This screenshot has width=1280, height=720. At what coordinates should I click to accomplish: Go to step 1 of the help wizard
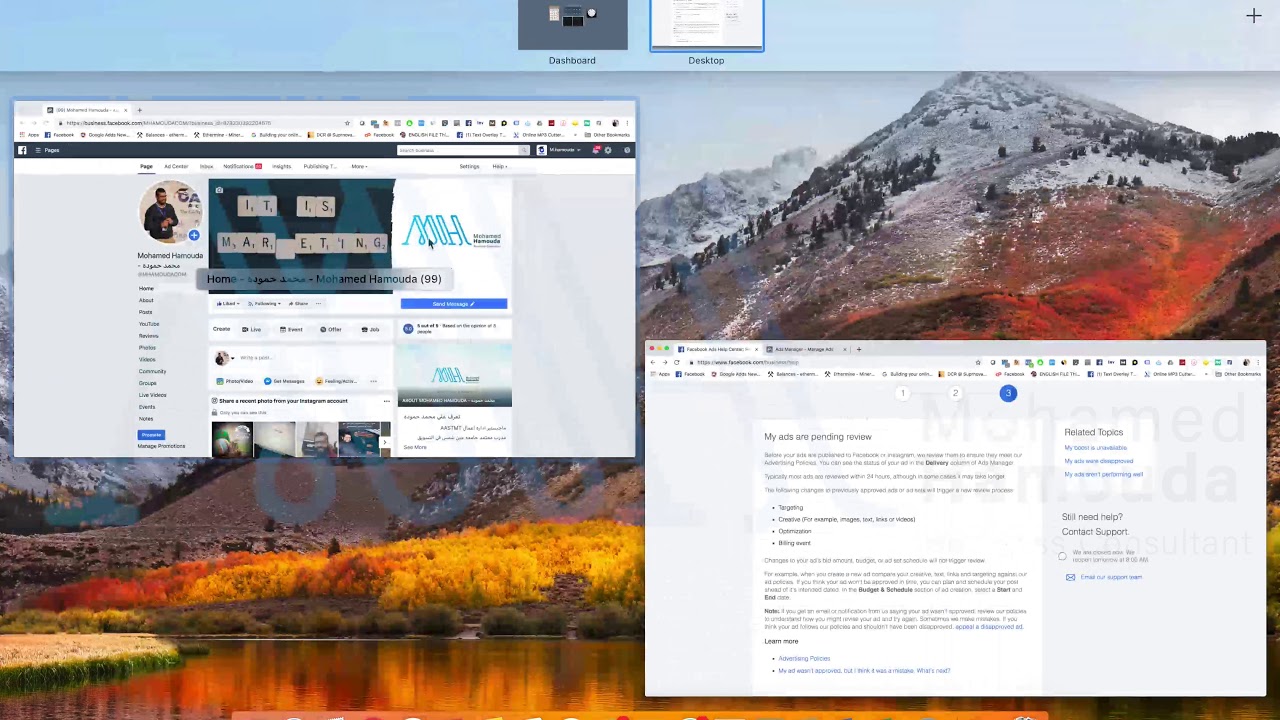coord(902,393)
